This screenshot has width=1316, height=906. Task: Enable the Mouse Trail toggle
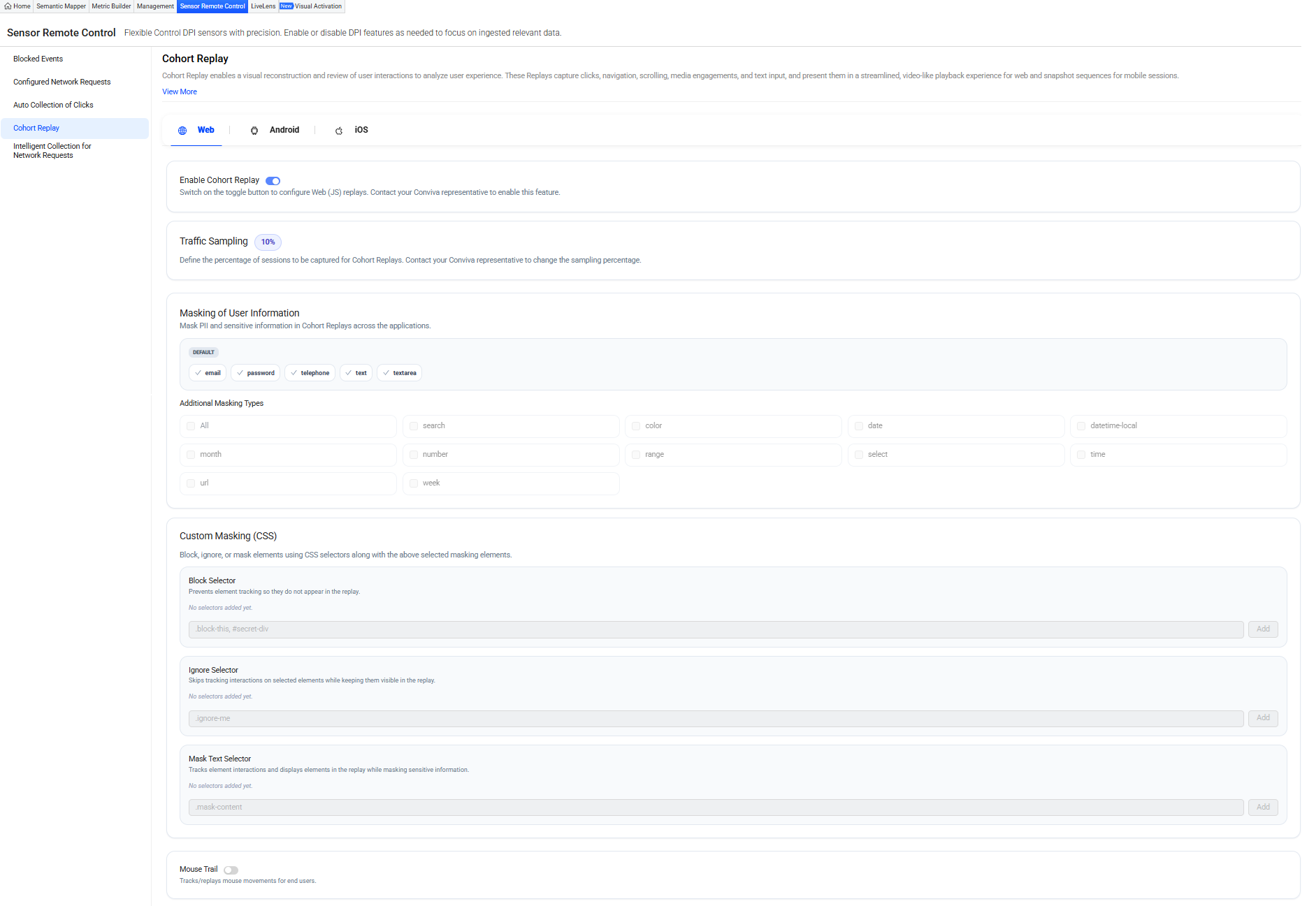tap(231, 870)
